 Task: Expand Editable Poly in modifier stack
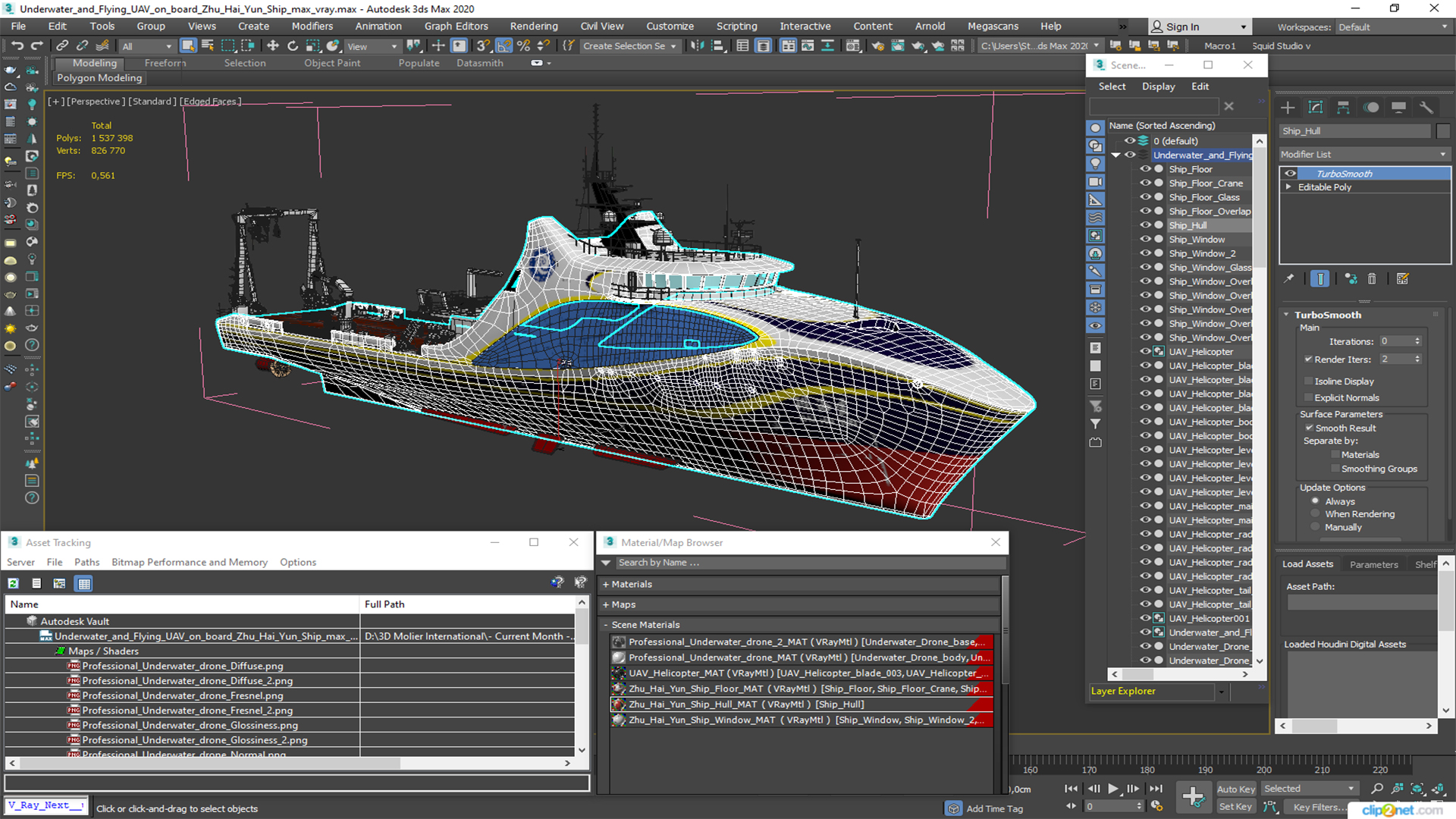(1288, 187)
